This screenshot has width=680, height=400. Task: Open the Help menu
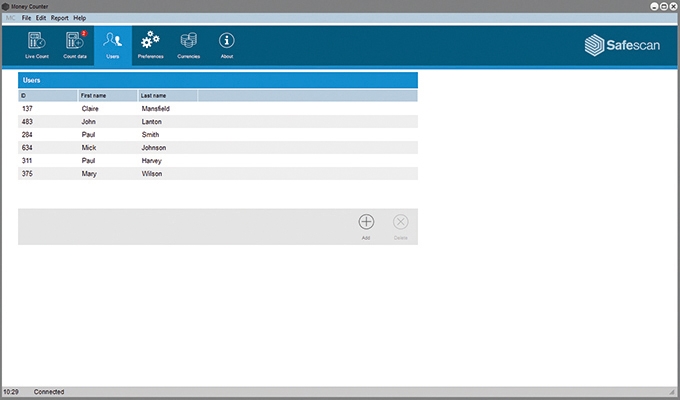click(x=80, y=18)
